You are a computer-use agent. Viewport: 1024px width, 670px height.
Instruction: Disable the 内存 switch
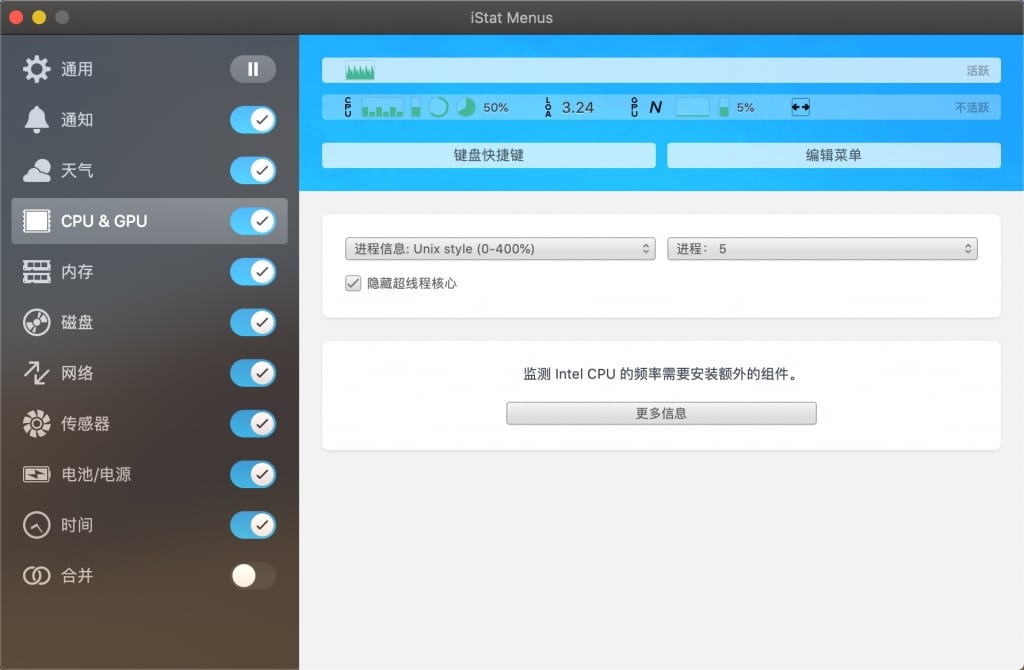[x=253, y=272]
